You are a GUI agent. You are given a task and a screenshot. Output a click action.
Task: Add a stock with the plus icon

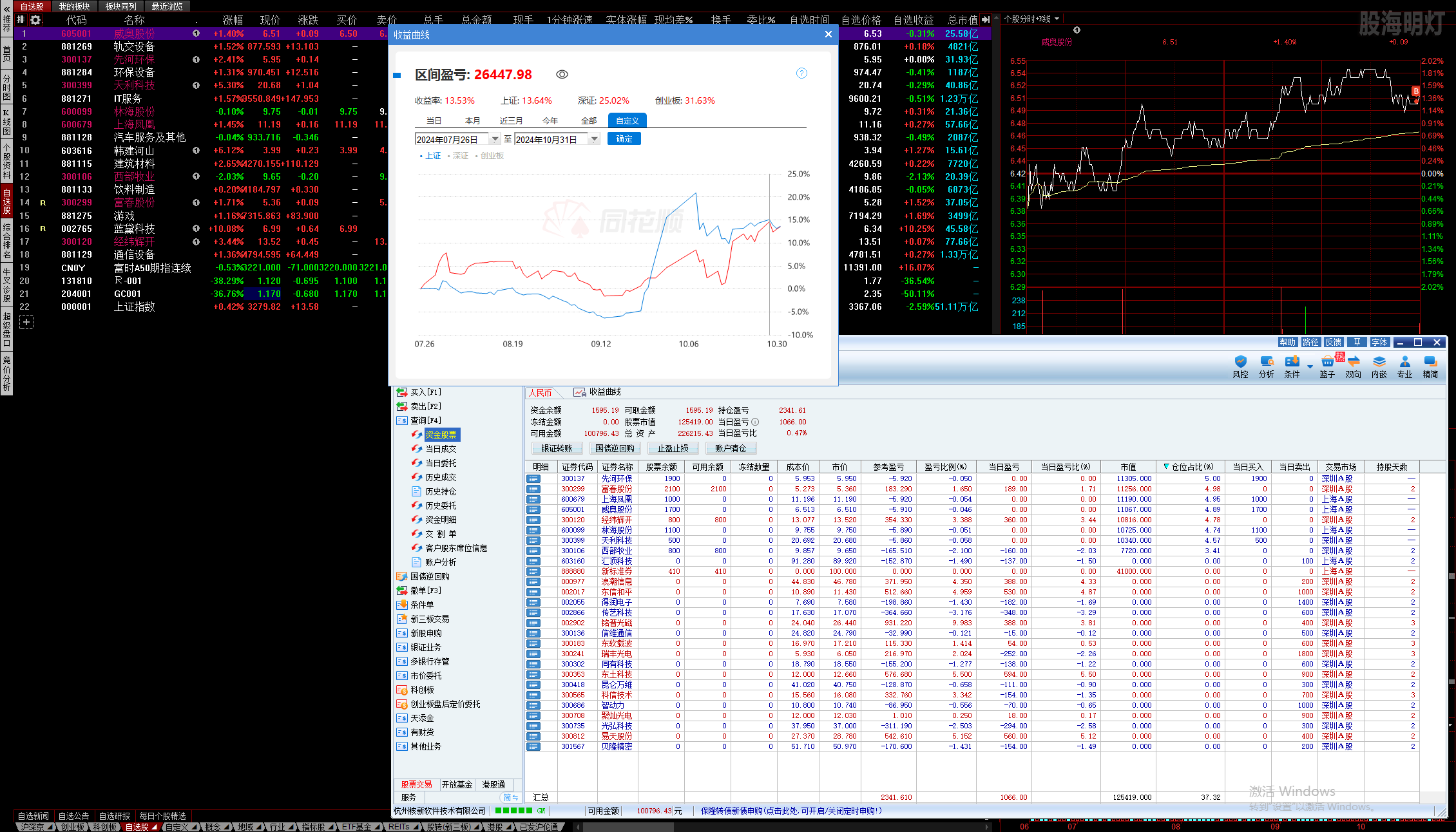click(x=26, y=322)
